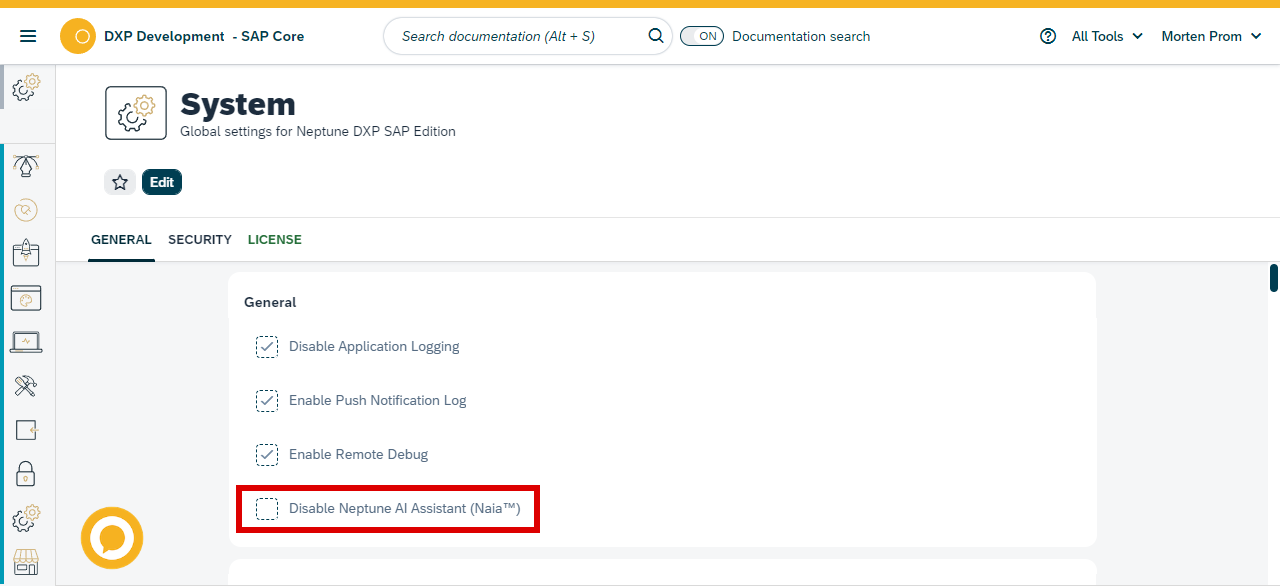Check Disable Neptune AI Assistant checkbox
The width and height of the screenshot is (1280, 586).
(267, 509)
